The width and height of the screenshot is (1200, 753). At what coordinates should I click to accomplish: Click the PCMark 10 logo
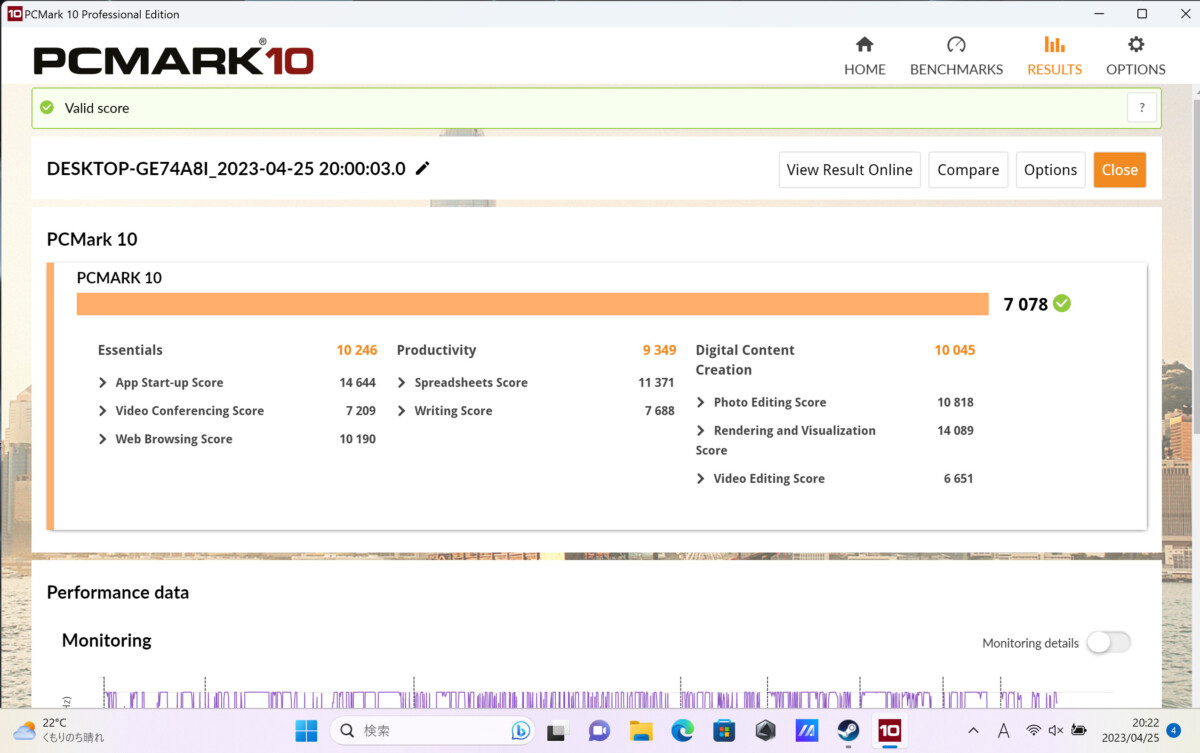(173, 57)
